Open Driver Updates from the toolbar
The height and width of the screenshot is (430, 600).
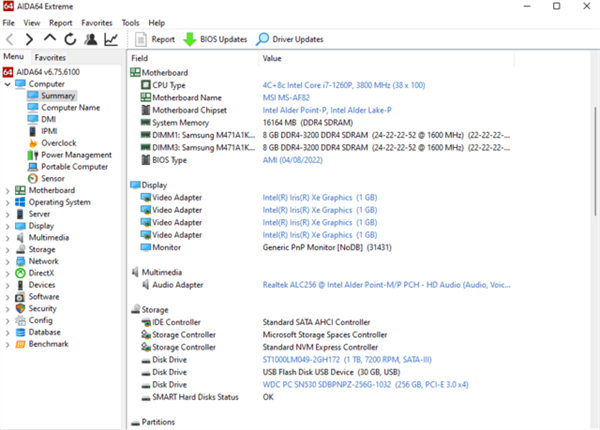coord(290,39)
